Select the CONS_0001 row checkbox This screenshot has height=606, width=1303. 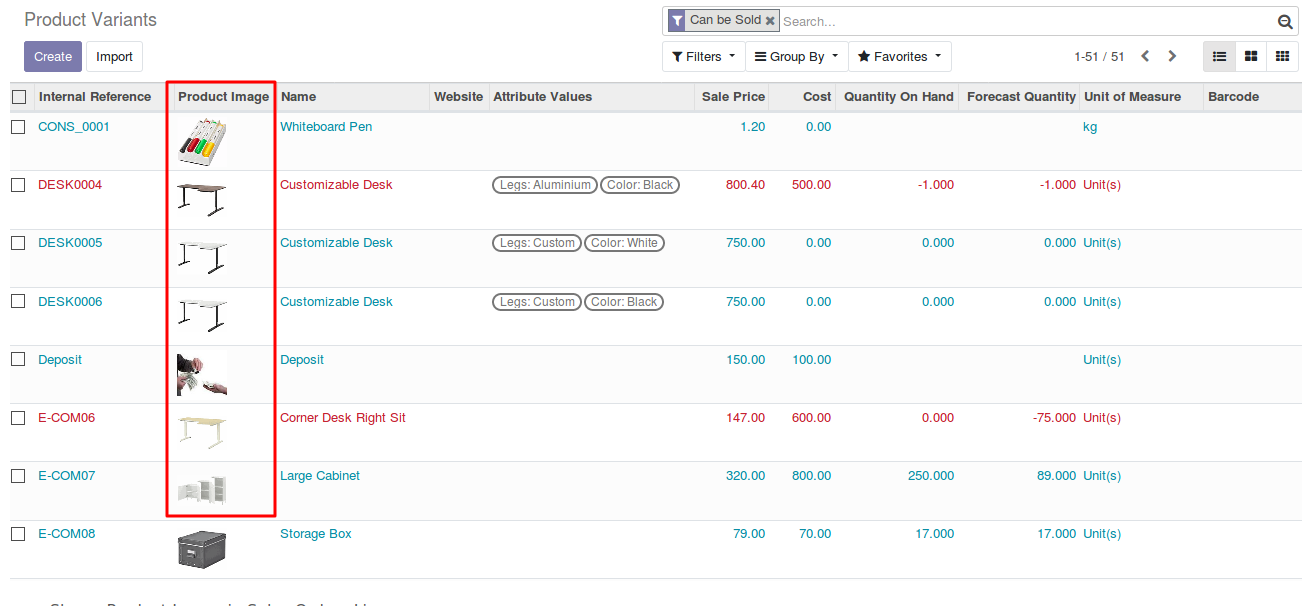[x=18, y=127]
